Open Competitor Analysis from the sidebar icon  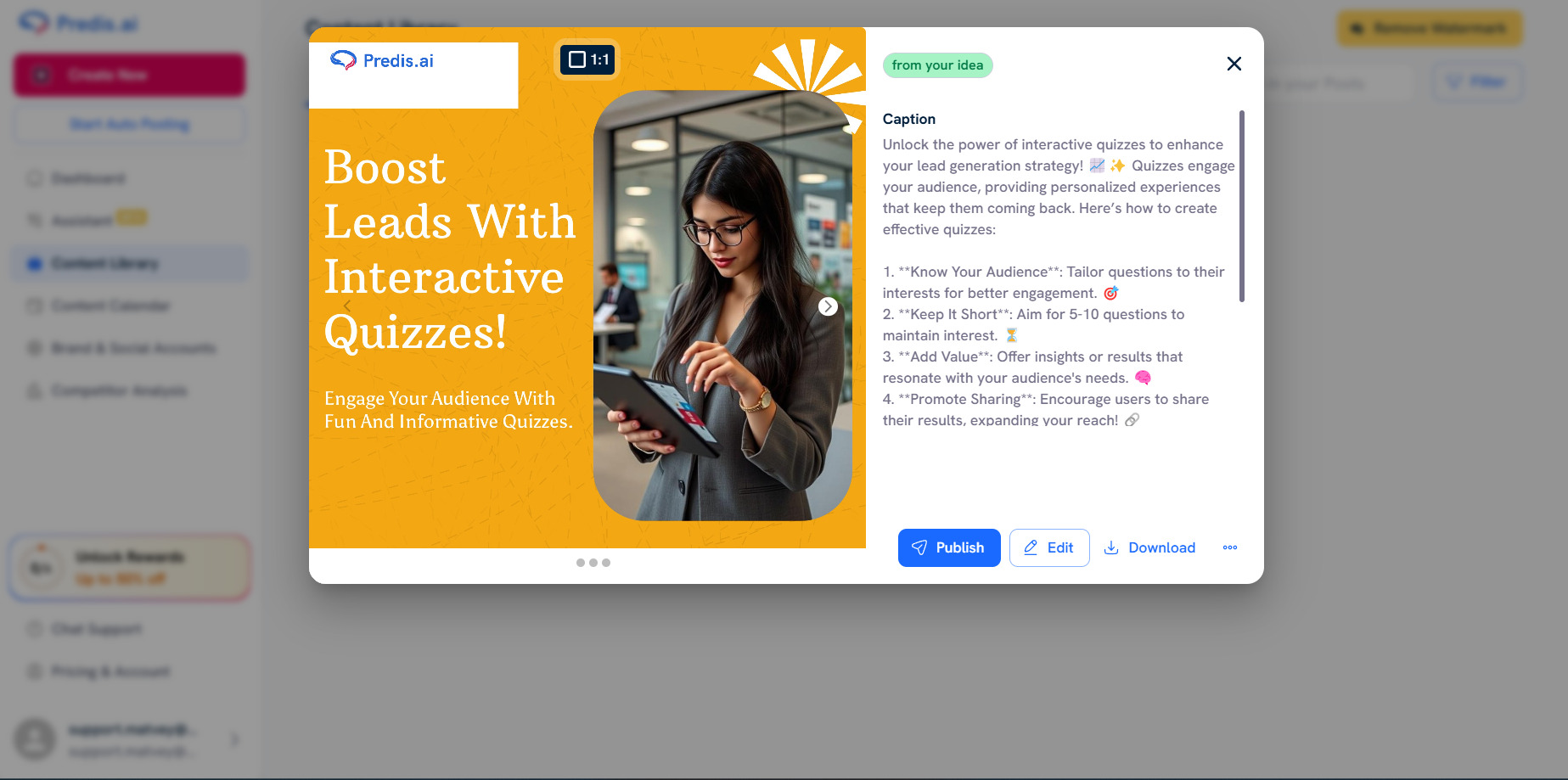click(x=34, y=390)
